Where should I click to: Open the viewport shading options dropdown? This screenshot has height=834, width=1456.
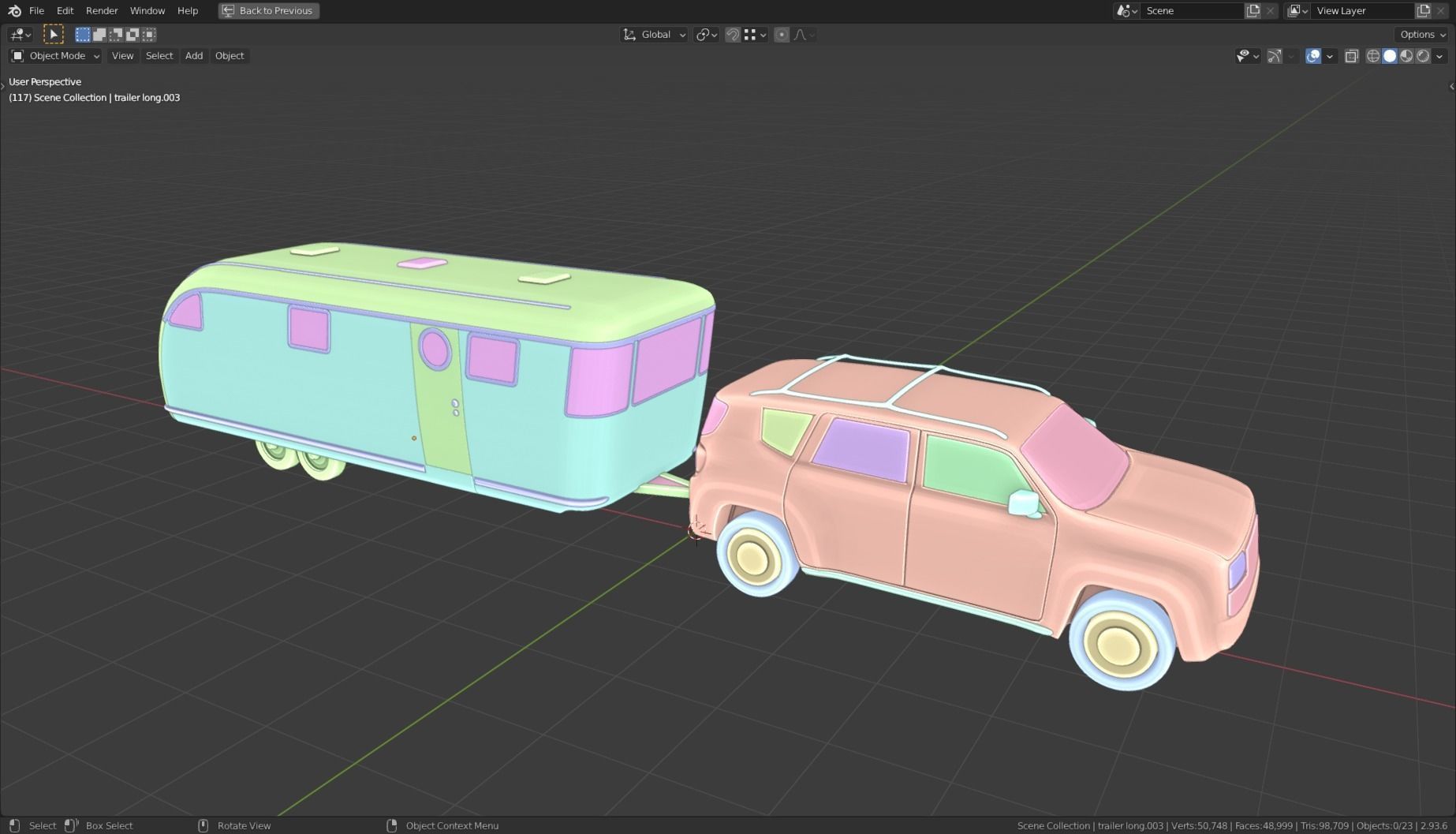pyautogui.click(x=1440, y=55)
